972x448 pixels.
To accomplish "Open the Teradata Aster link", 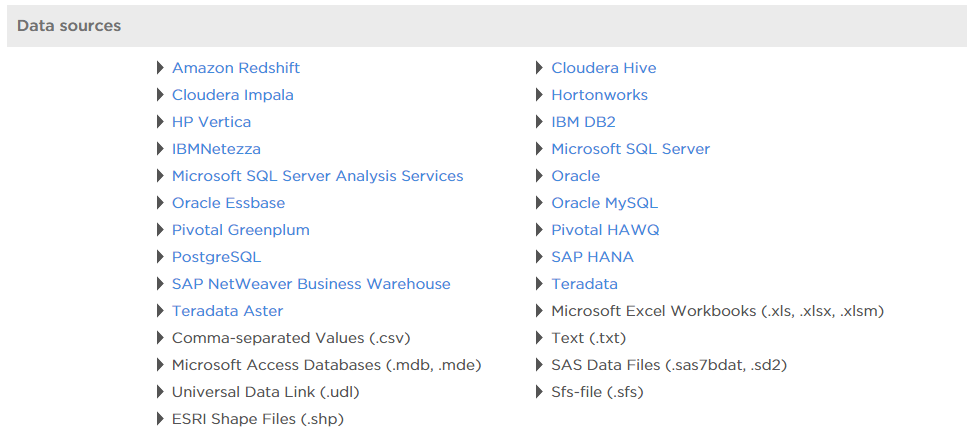I will tap(228, 311).
